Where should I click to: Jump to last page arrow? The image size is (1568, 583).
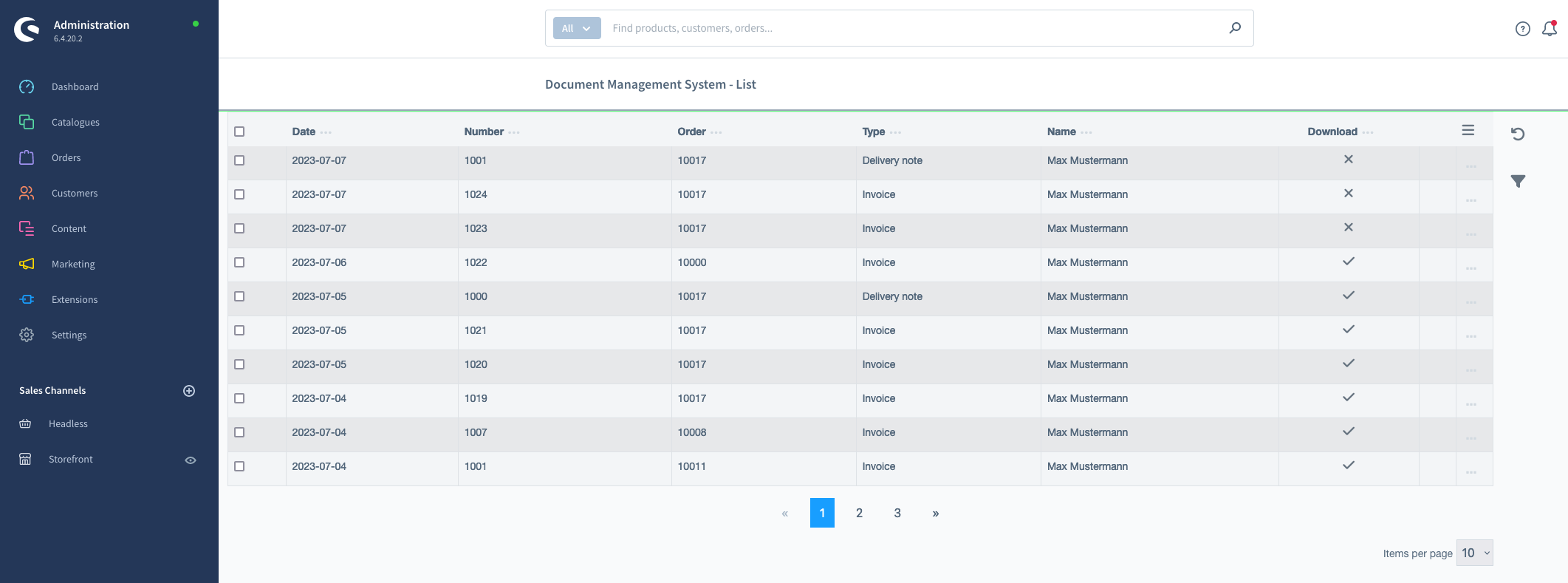point(936,513)
